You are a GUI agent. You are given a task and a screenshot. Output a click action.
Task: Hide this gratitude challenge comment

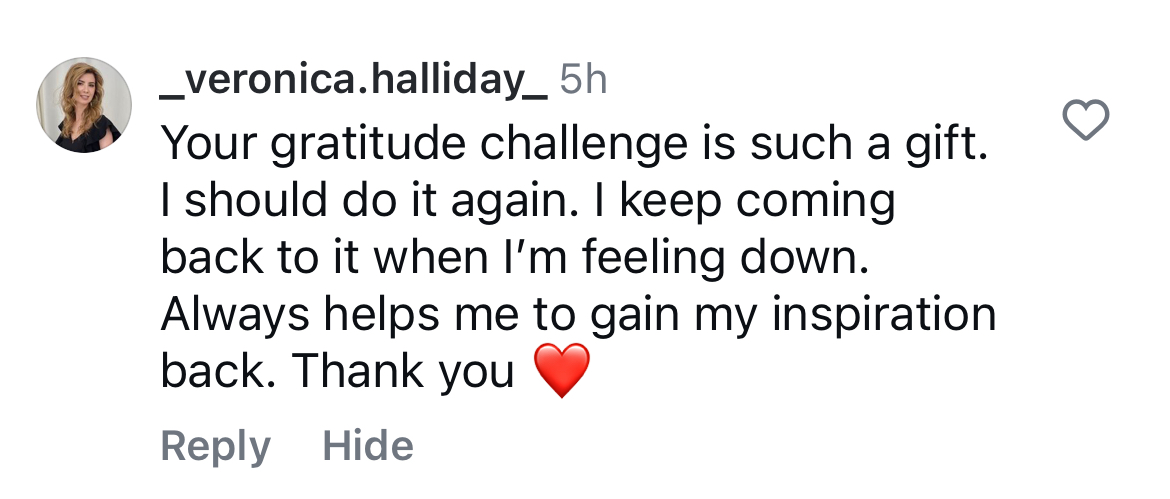(368, 446)
